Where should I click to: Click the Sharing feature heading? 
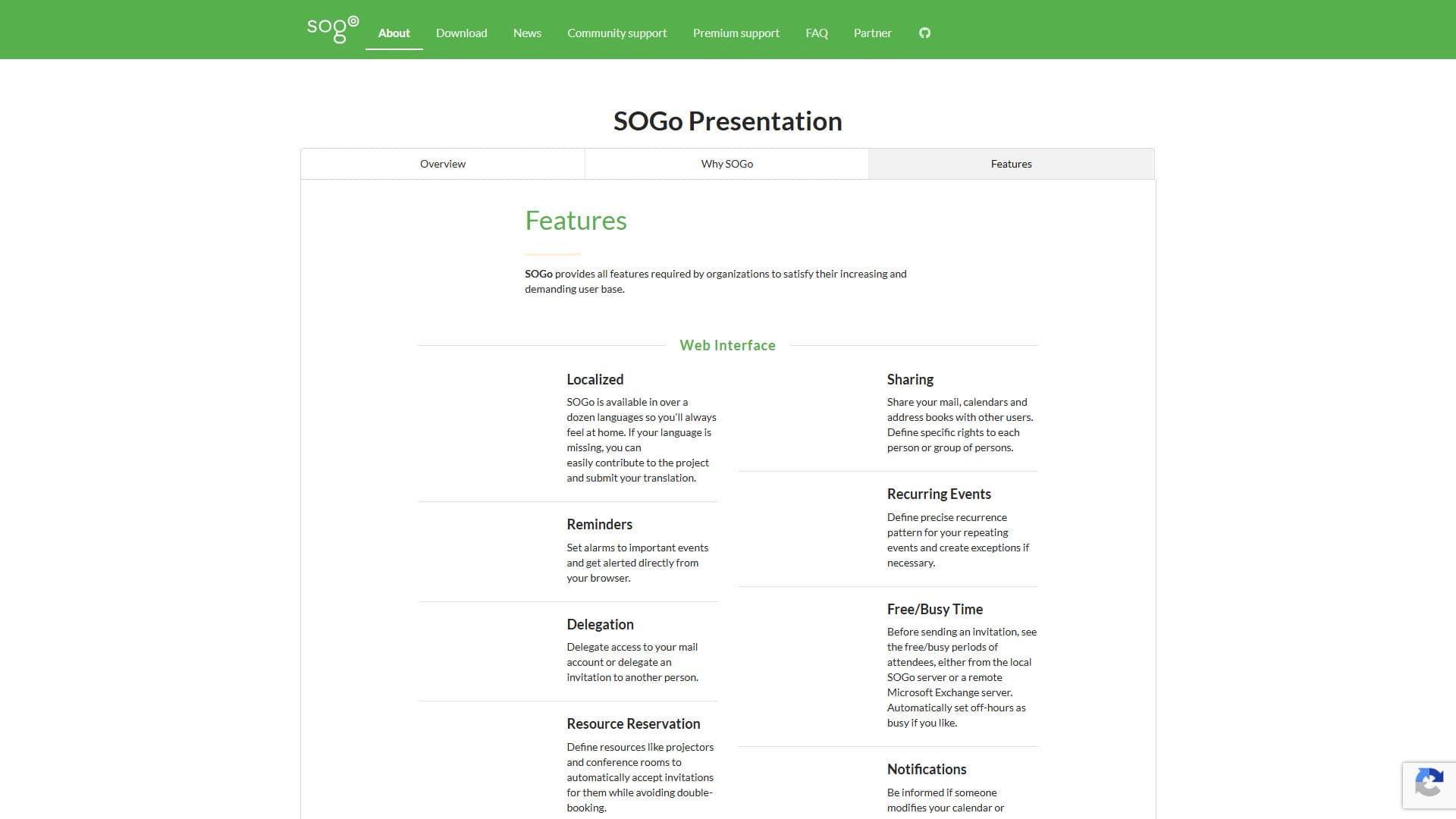[x=911, y=379]
